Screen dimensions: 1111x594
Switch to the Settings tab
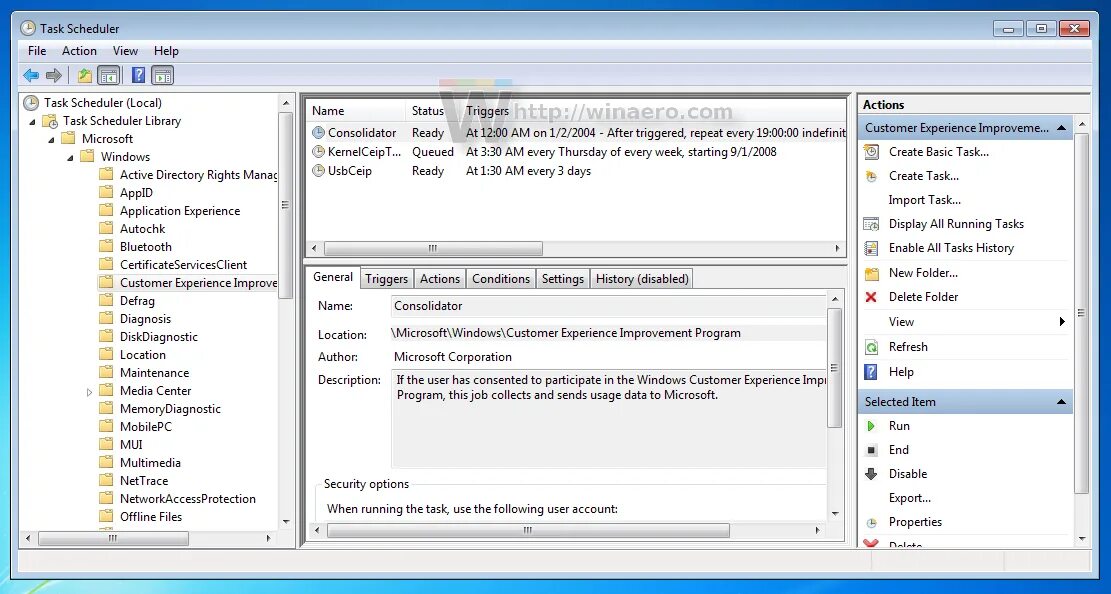563,279
